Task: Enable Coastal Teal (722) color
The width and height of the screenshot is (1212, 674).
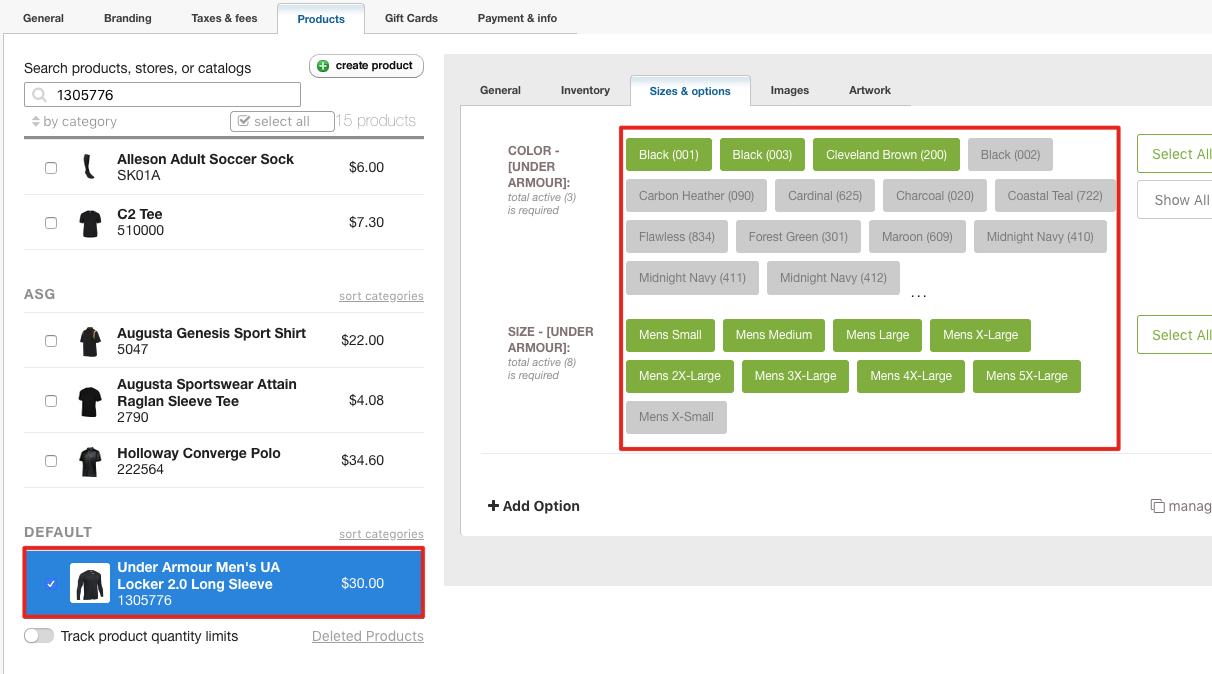Action: pyautogui.click(x=1055, y=196)
